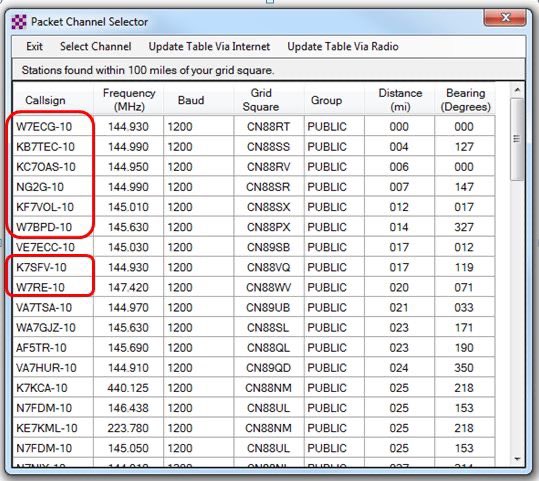The height and width of the screenshot is (481, 539).
Task: Click grid square CN88RV
Action: [268, 167]
